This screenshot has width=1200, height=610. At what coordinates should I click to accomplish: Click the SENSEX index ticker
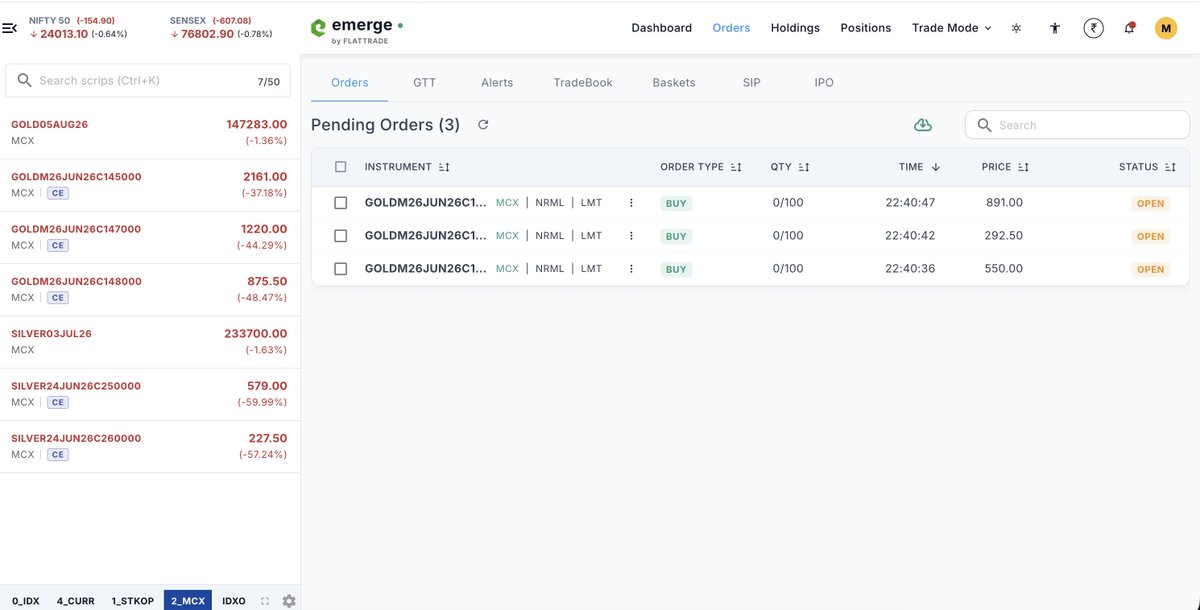coord(220,27)
